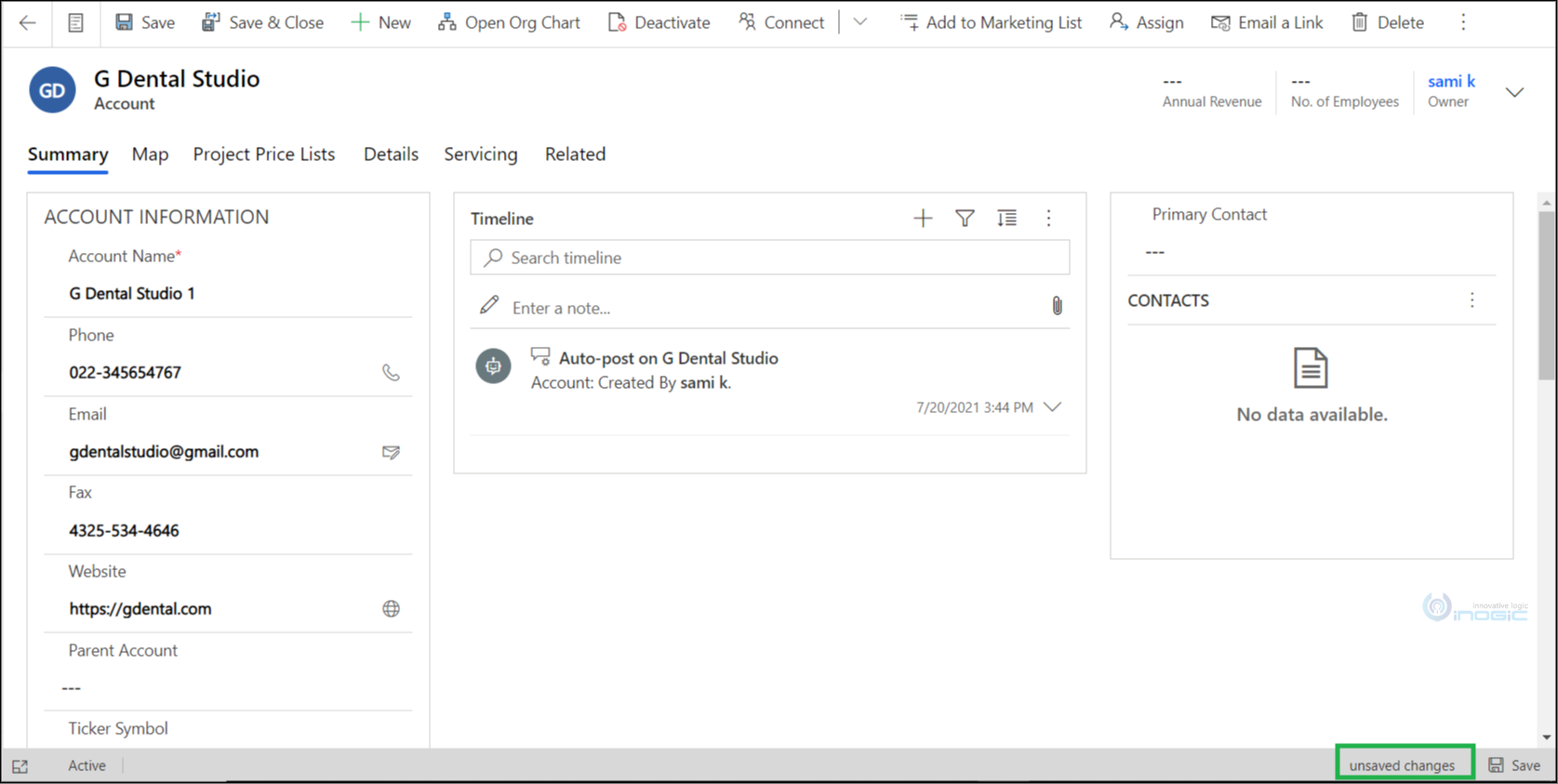
Task: Open the timeline filter funnel
Action: (x=965, y=219)
